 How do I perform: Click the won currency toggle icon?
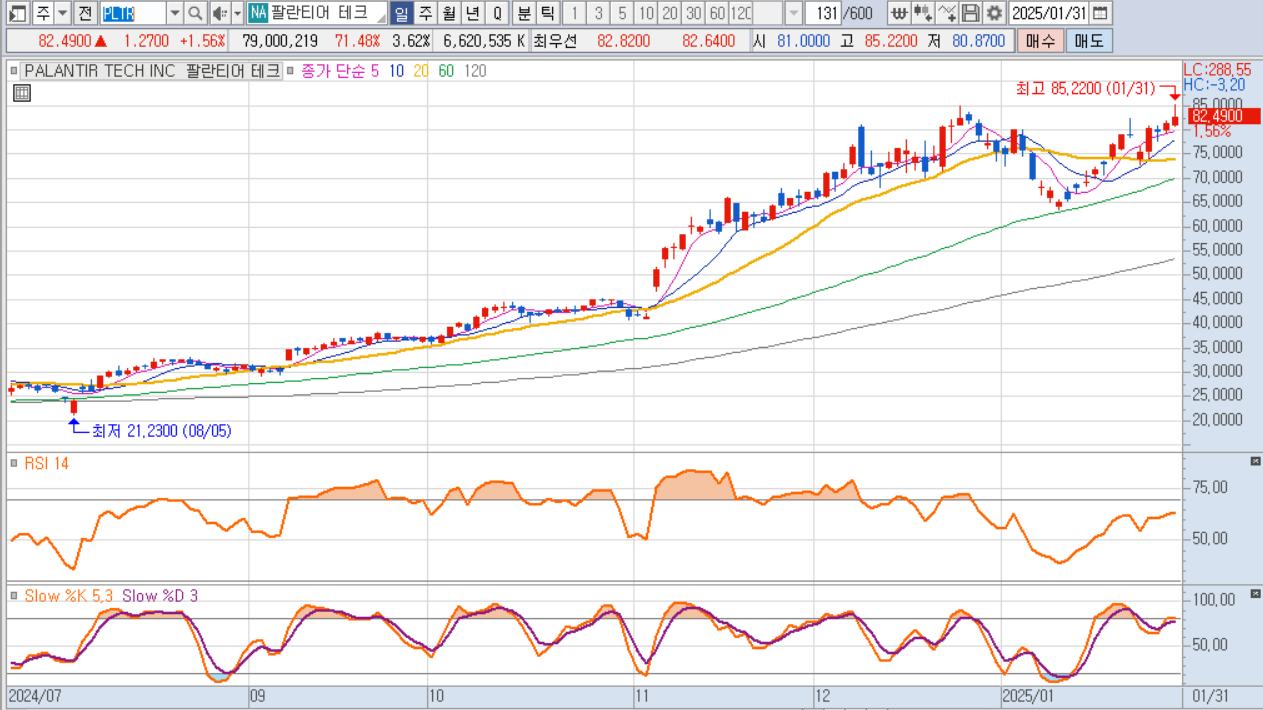[x=898, y=13]
